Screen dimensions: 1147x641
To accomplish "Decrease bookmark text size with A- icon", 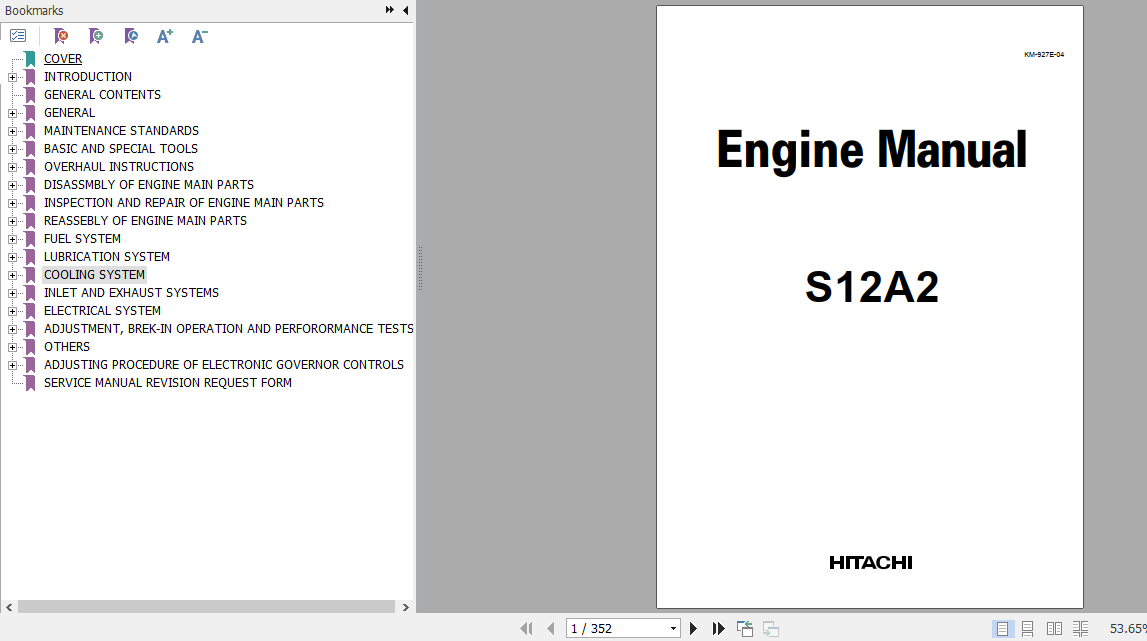I will tap(199, 36).
